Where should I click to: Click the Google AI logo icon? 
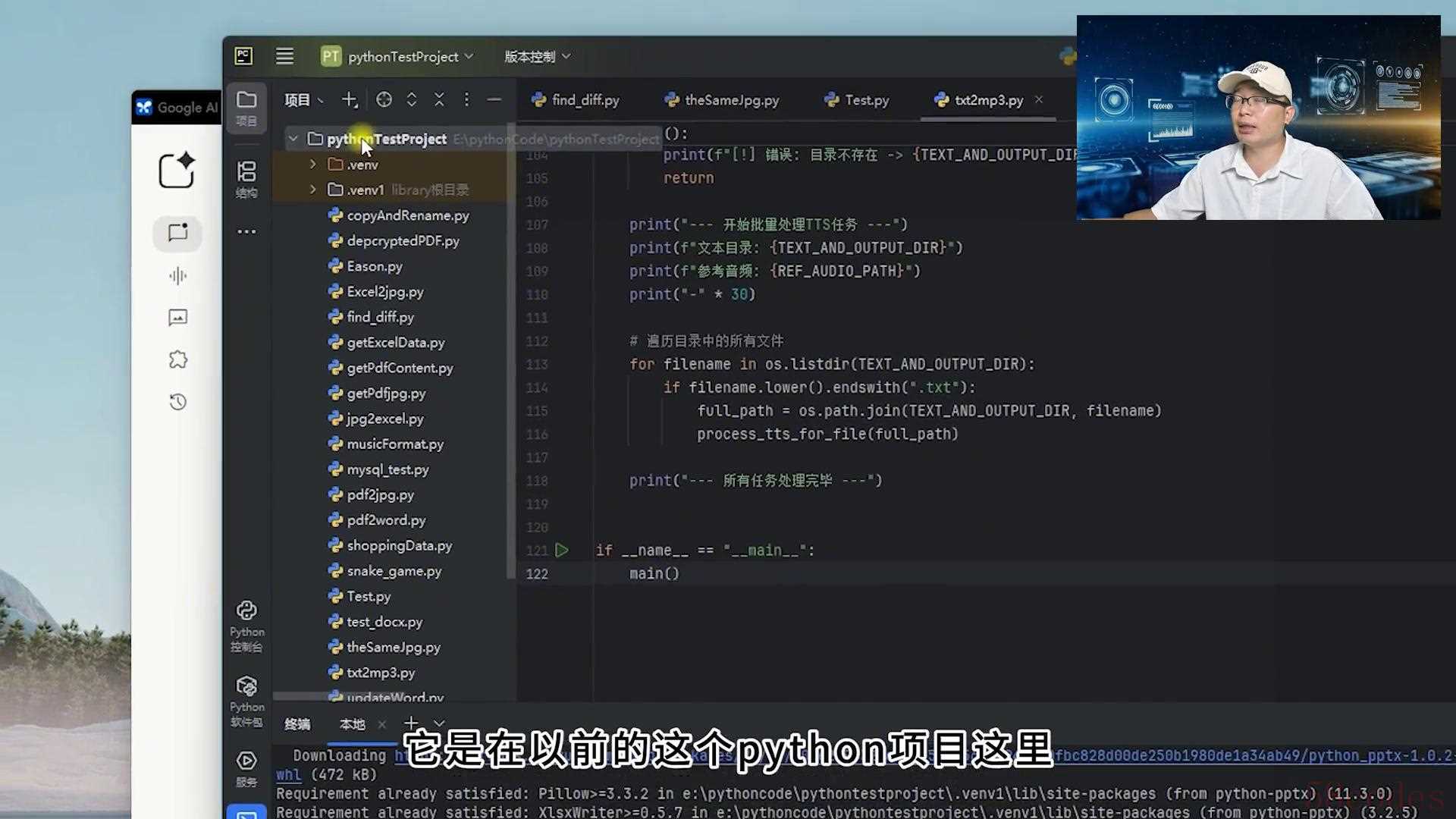(x=144, y=107)
